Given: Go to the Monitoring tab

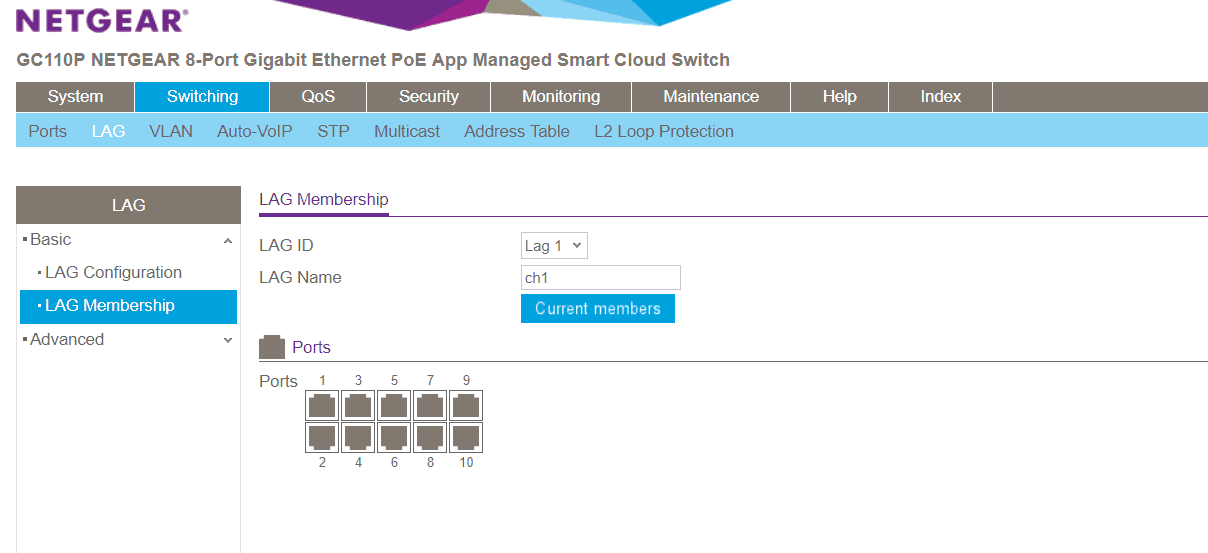Looking at the screenshot, I should [x=560, y=97].
